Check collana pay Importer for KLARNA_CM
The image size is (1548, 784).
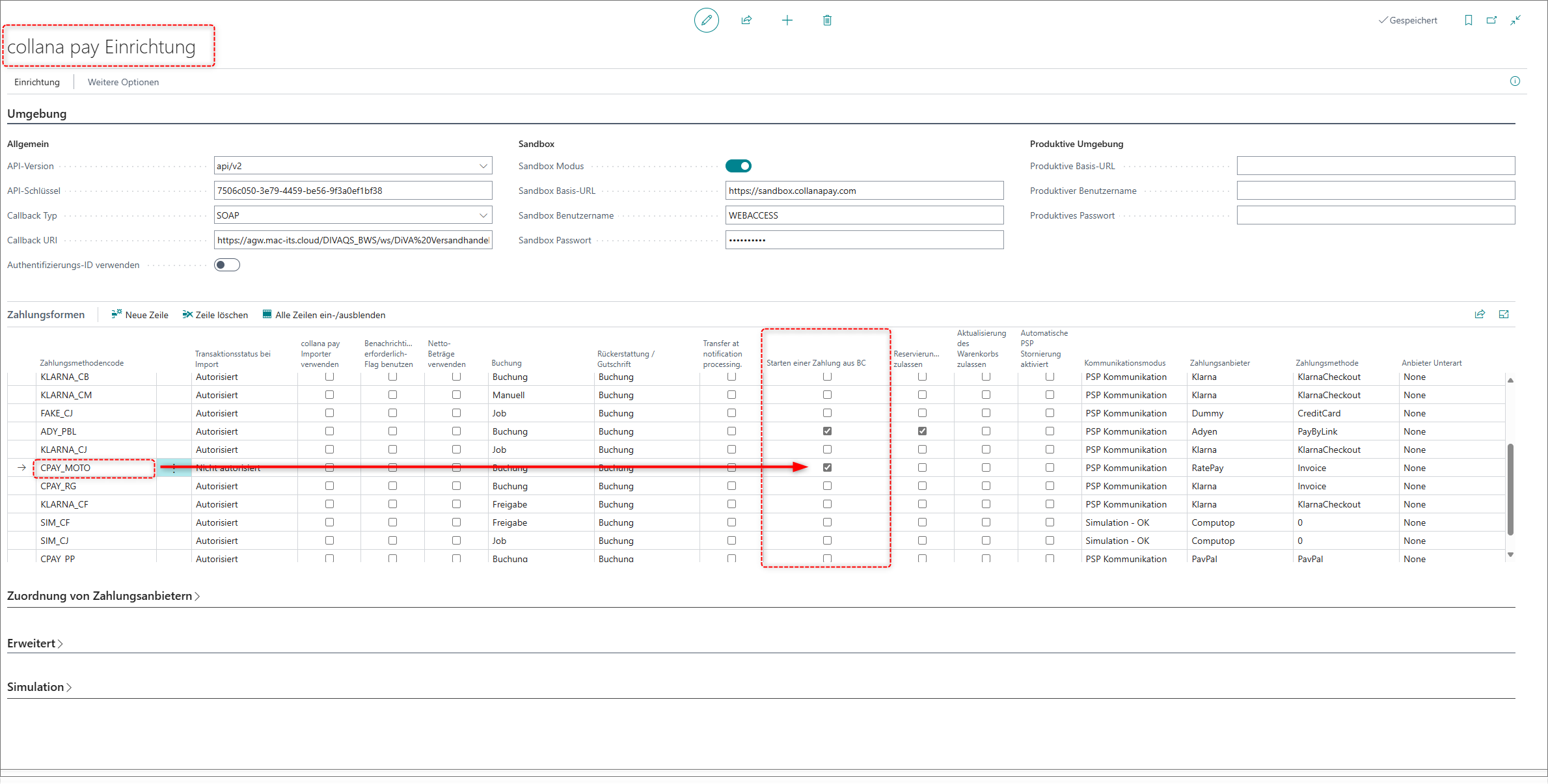(329, 395)
